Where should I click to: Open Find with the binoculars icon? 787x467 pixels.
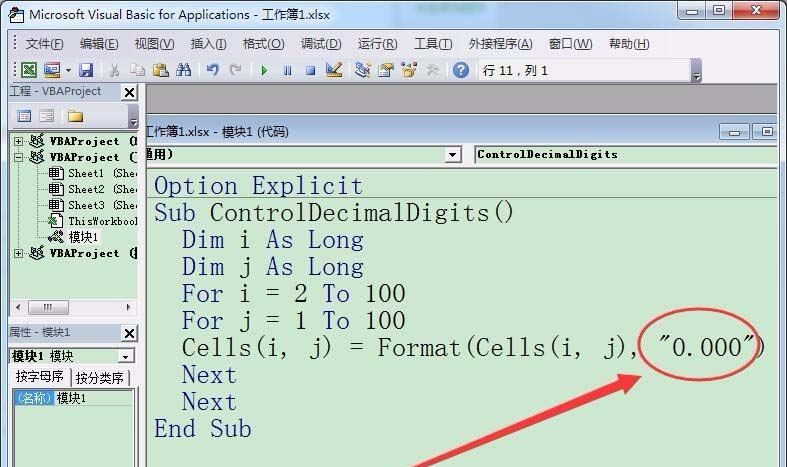click(183, 70)
